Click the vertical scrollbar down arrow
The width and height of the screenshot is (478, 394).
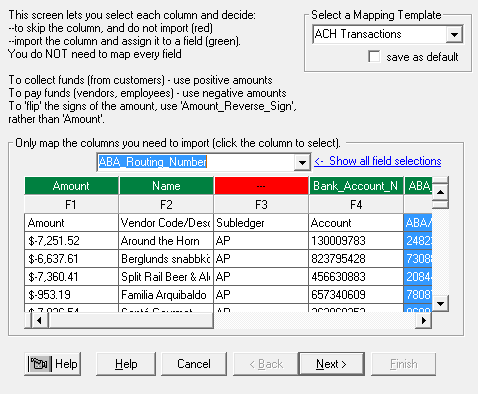[440, 303]
